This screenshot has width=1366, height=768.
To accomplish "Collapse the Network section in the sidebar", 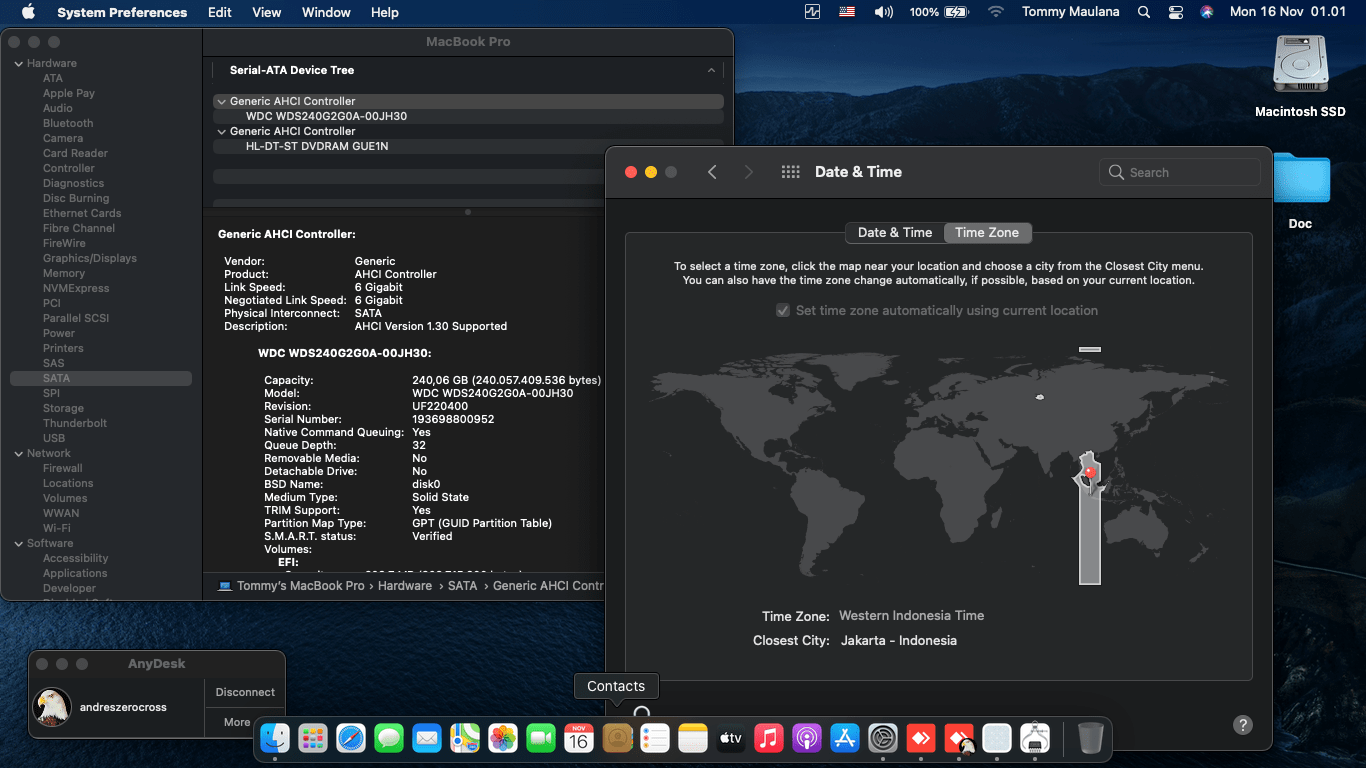I will (x=18, y=454).
